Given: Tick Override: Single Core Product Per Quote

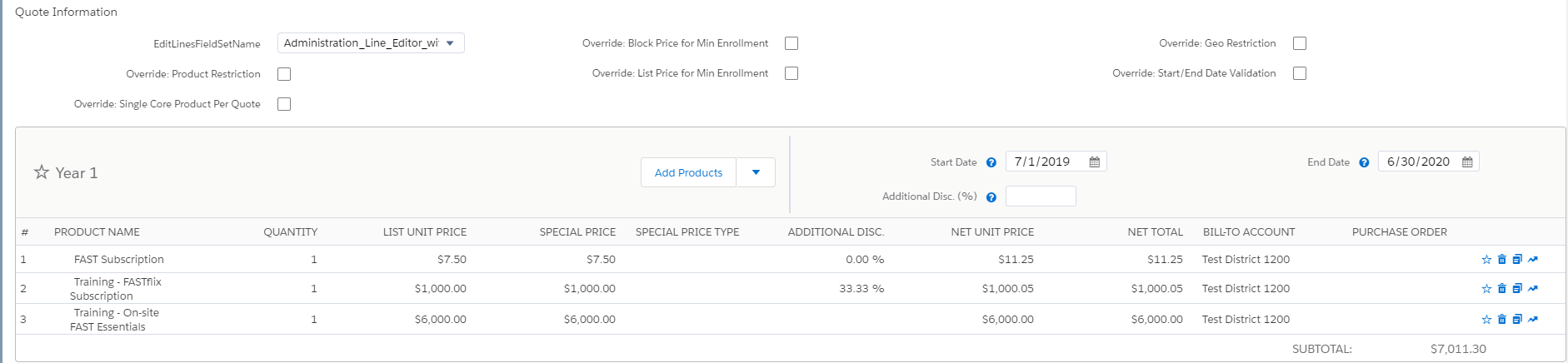Looking at the screenshot, I should [x=284, y=104].
